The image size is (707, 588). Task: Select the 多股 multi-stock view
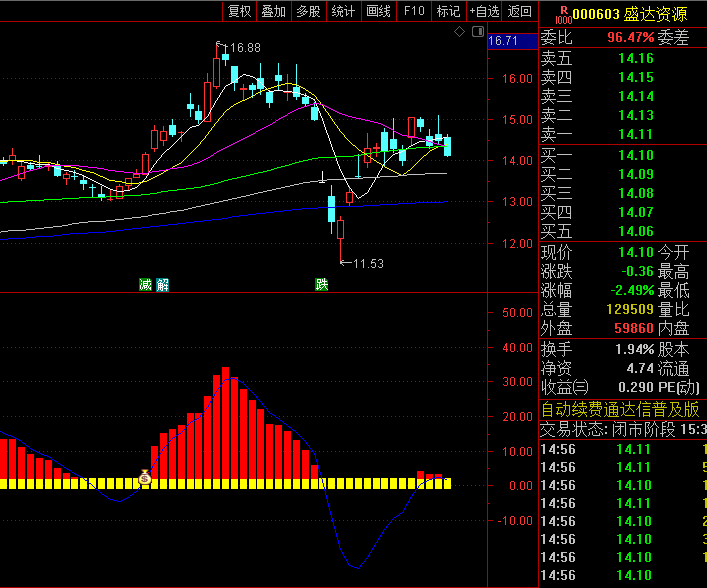308,11
